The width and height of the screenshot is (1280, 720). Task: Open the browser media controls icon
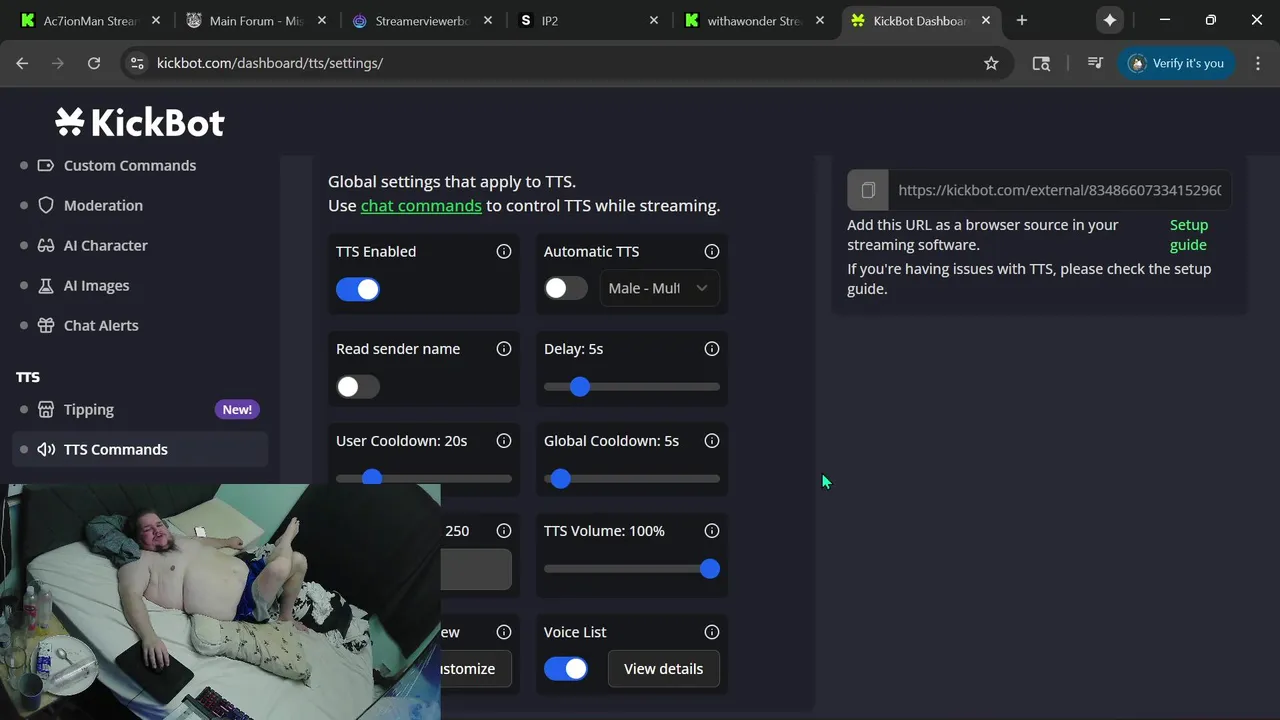[x=1095, y=63]
